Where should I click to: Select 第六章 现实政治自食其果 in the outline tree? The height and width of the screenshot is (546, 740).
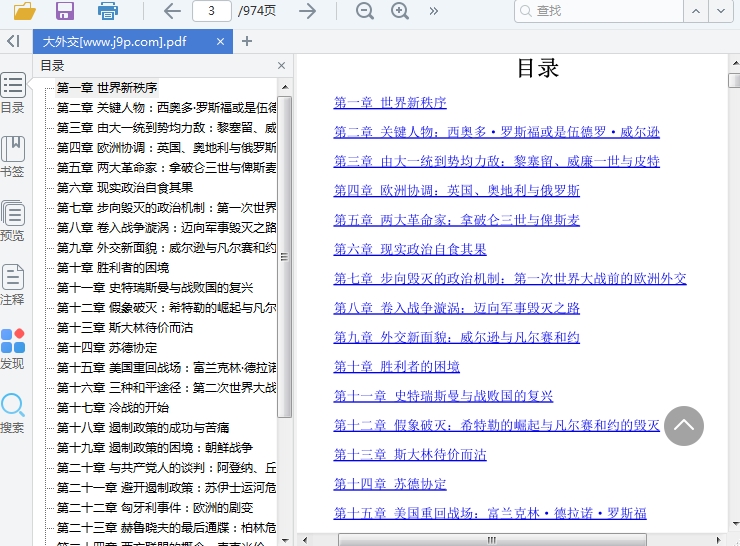point(125,188)
